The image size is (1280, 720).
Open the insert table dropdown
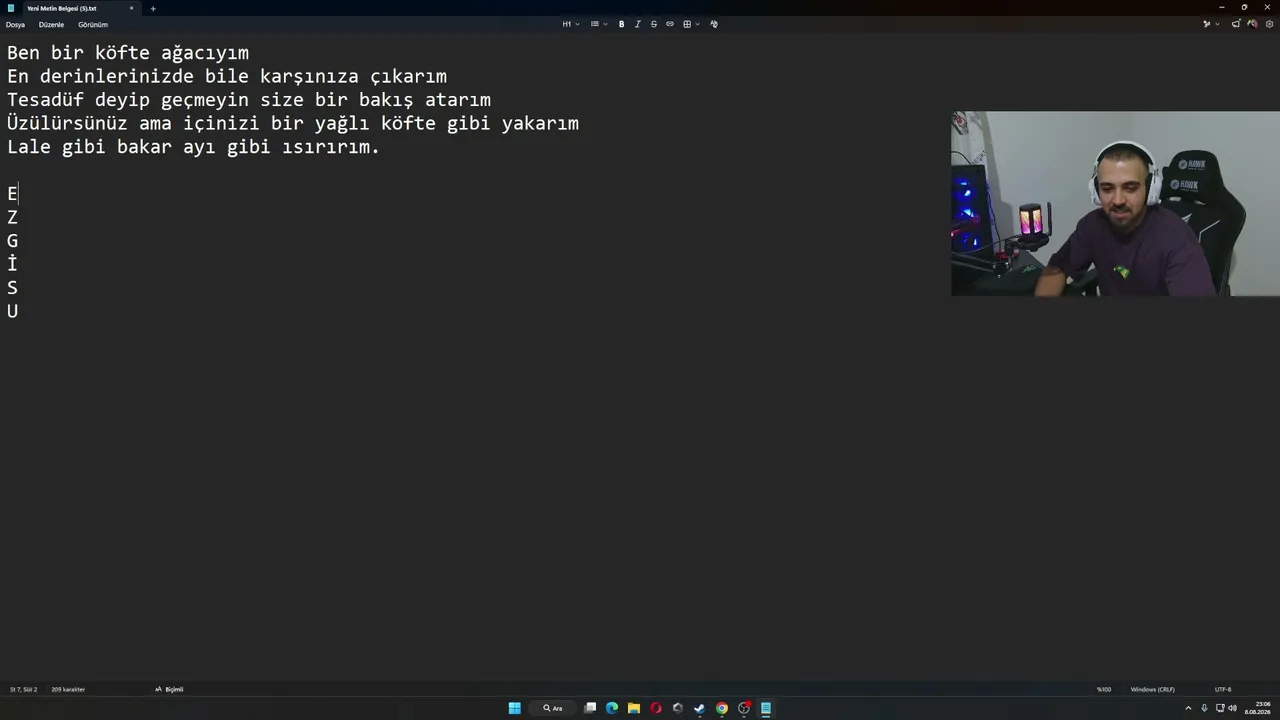pos(690,24)
